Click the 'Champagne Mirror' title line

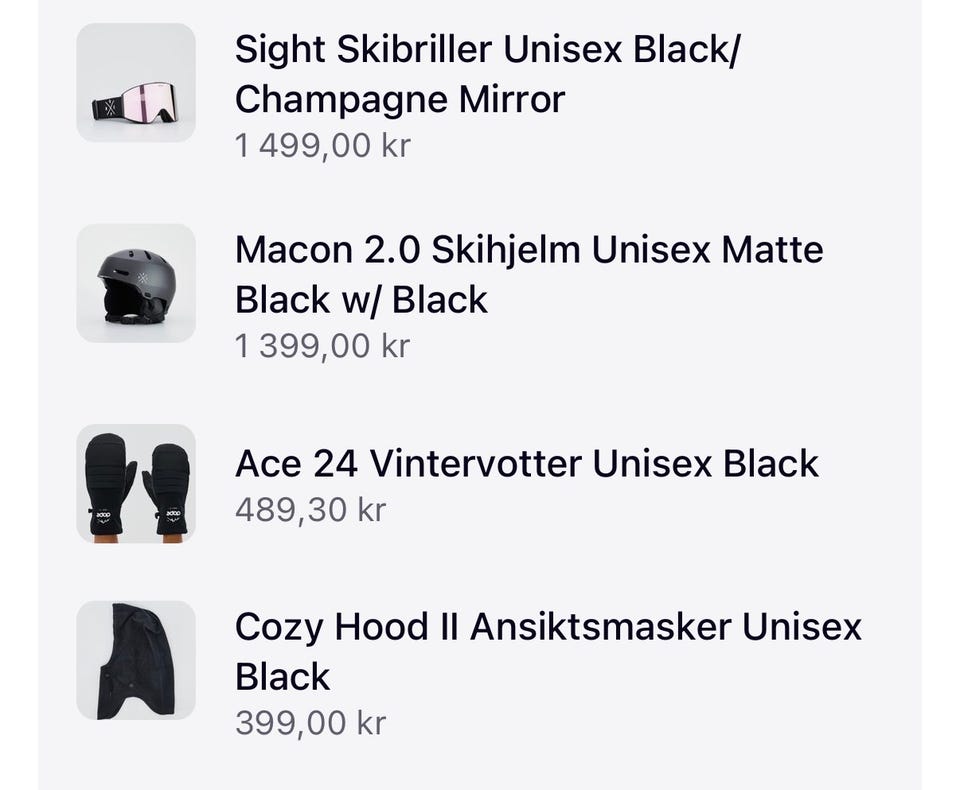coord(400,99)
